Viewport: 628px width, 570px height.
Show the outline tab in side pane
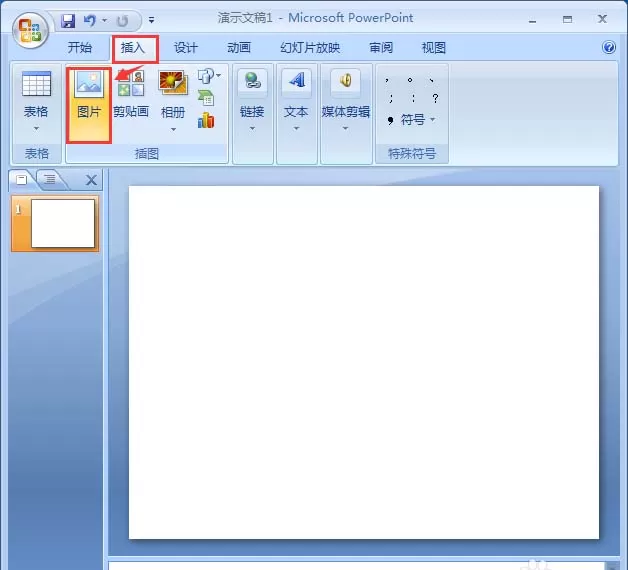50,179
